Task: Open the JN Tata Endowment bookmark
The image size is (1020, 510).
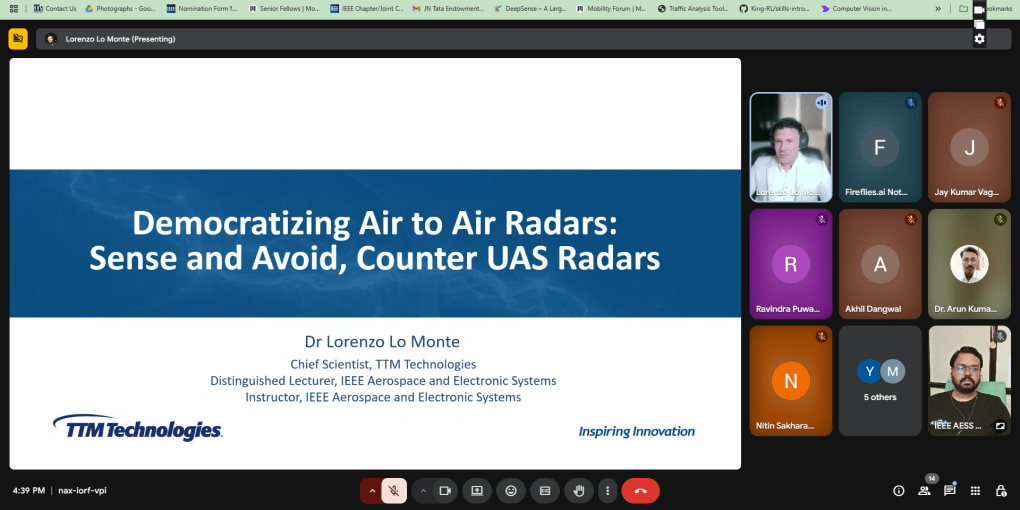Action: click(x=449, y=8)
